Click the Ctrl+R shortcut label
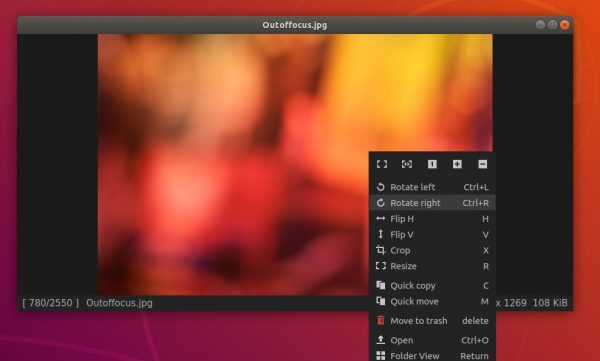This screenshot has height=361, width=600. point(475,203)
